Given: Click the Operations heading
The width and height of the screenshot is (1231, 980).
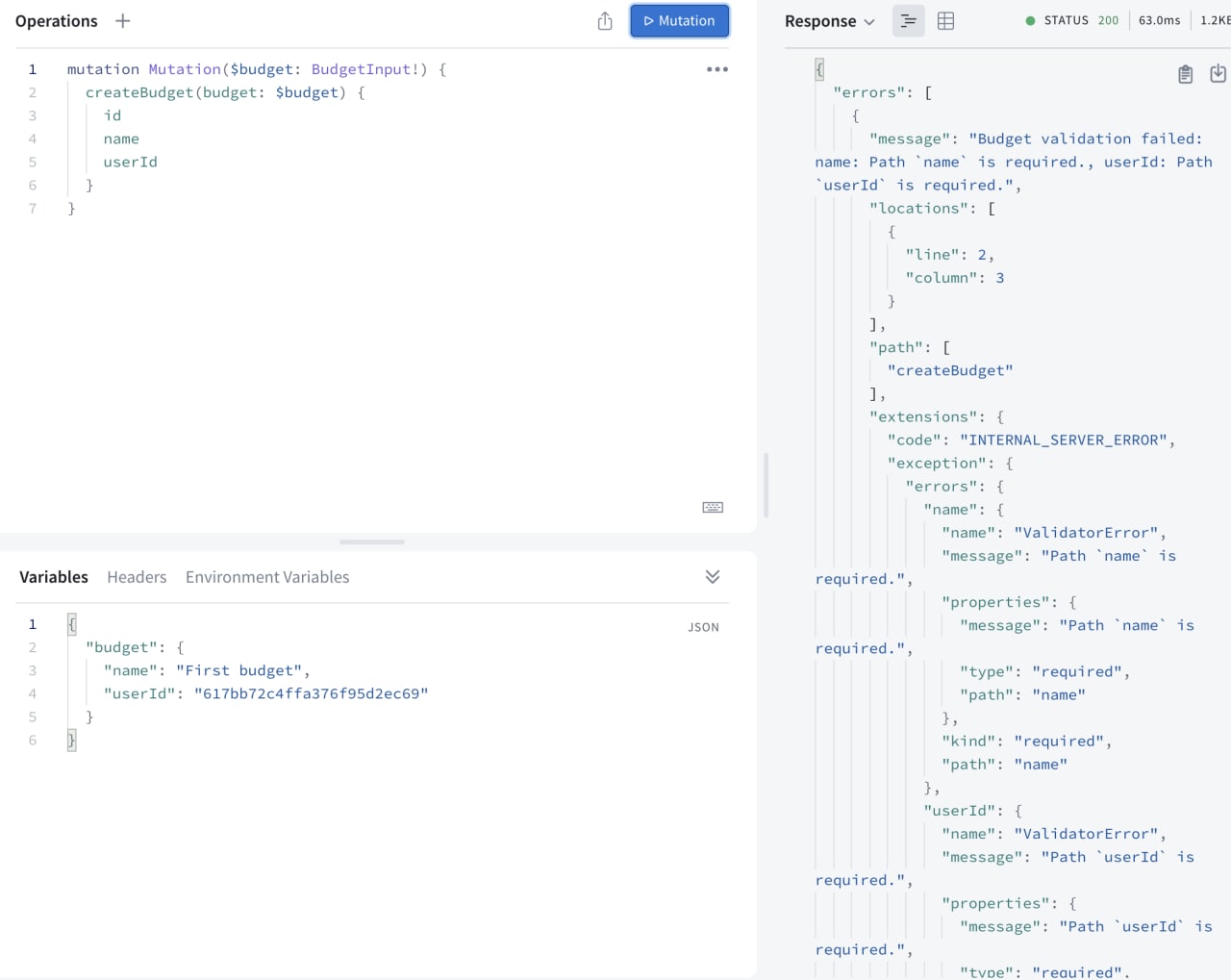Looking at the screenshot, I should click(x=57, y=21).
